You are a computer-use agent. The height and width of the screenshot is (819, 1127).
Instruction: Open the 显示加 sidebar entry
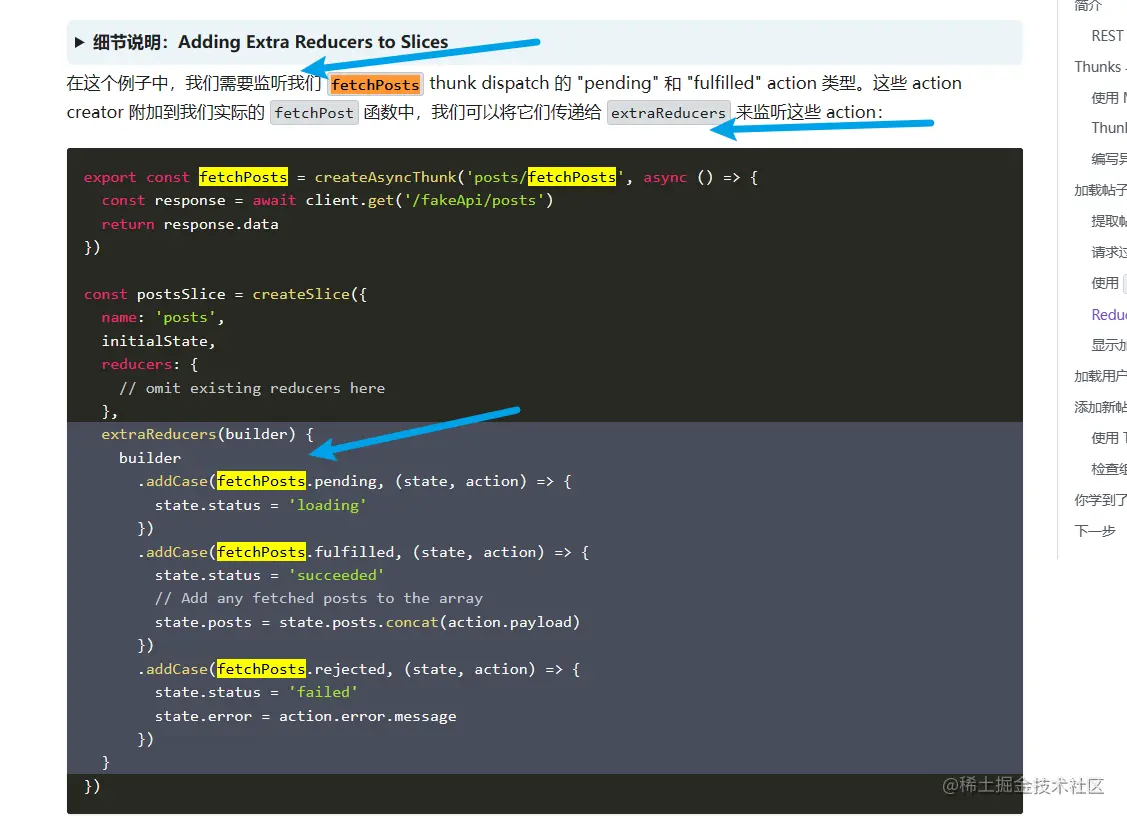coord(1108,345)
